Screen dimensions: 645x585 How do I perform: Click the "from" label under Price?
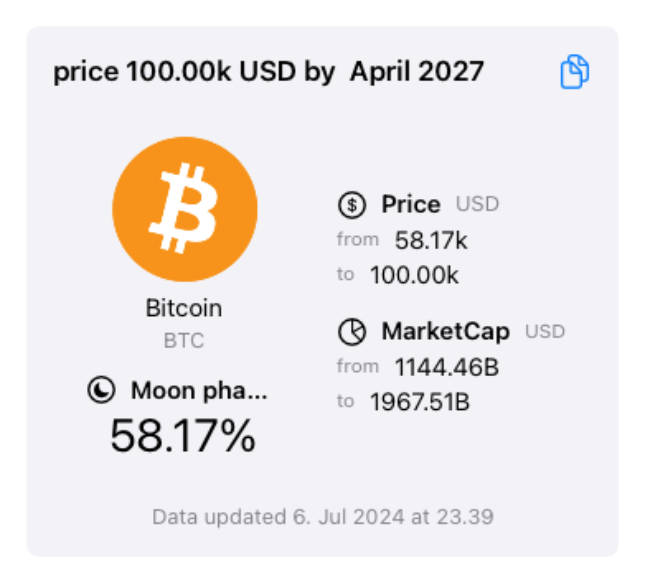(x=357, y=240)
